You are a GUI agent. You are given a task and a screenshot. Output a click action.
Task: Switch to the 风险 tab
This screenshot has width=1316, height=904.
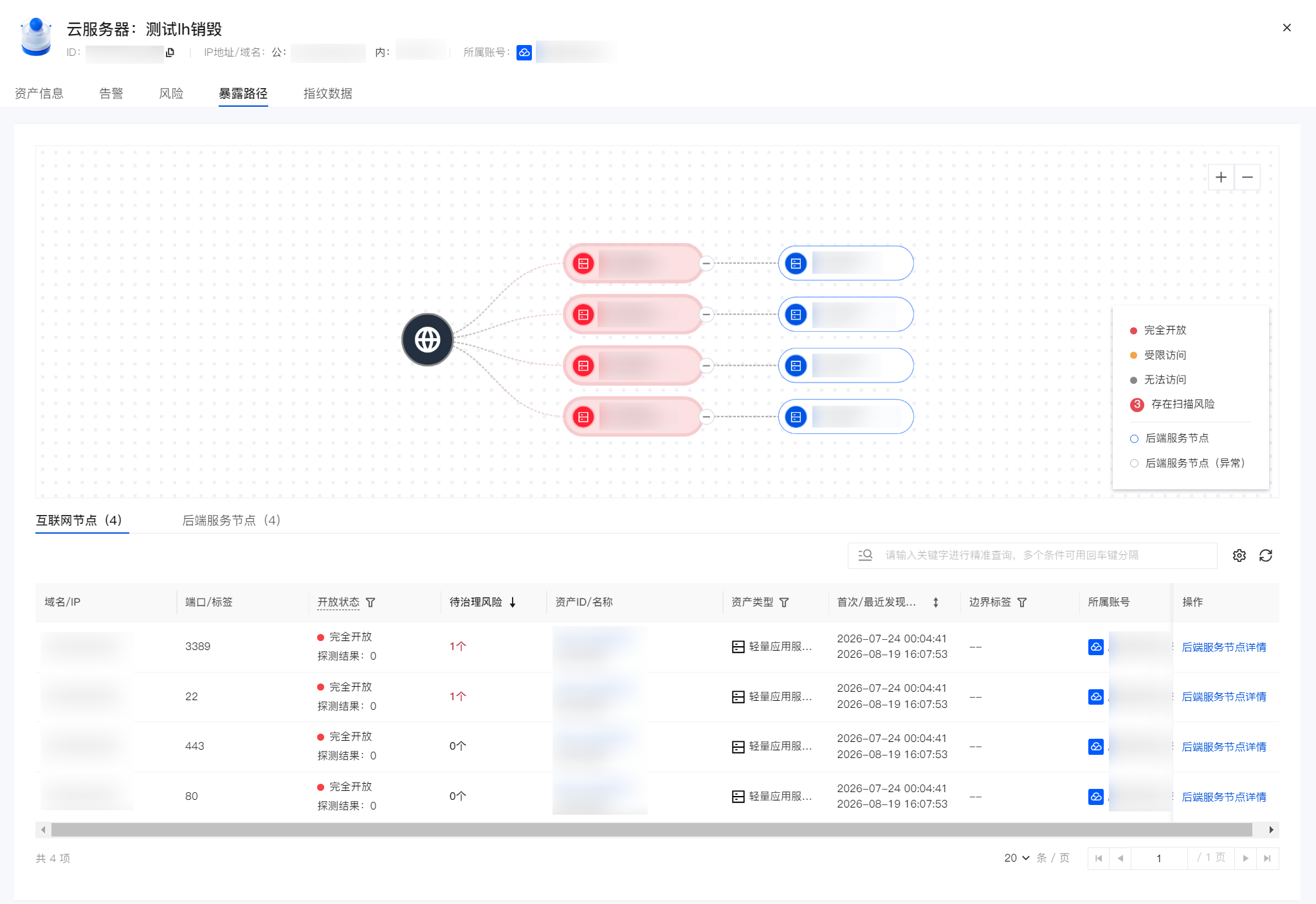pyautogui.click(x=171, y=93)
